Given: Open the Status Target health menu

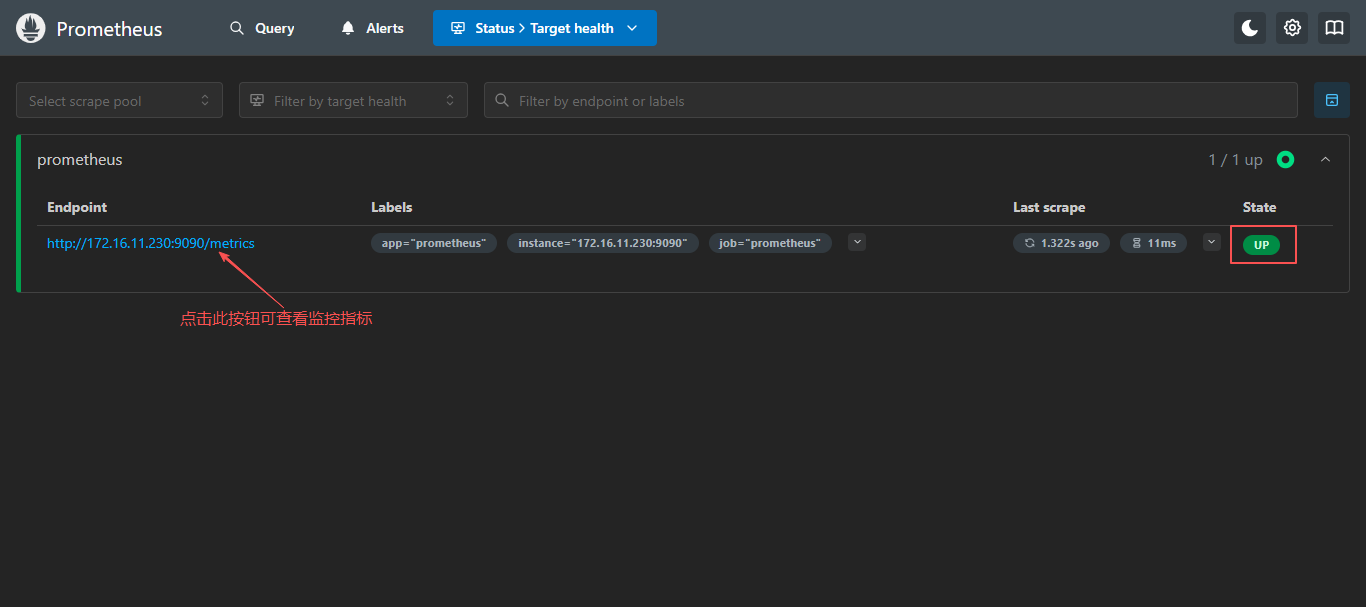Looking at the screenshot, I should (x=545, y=28).
